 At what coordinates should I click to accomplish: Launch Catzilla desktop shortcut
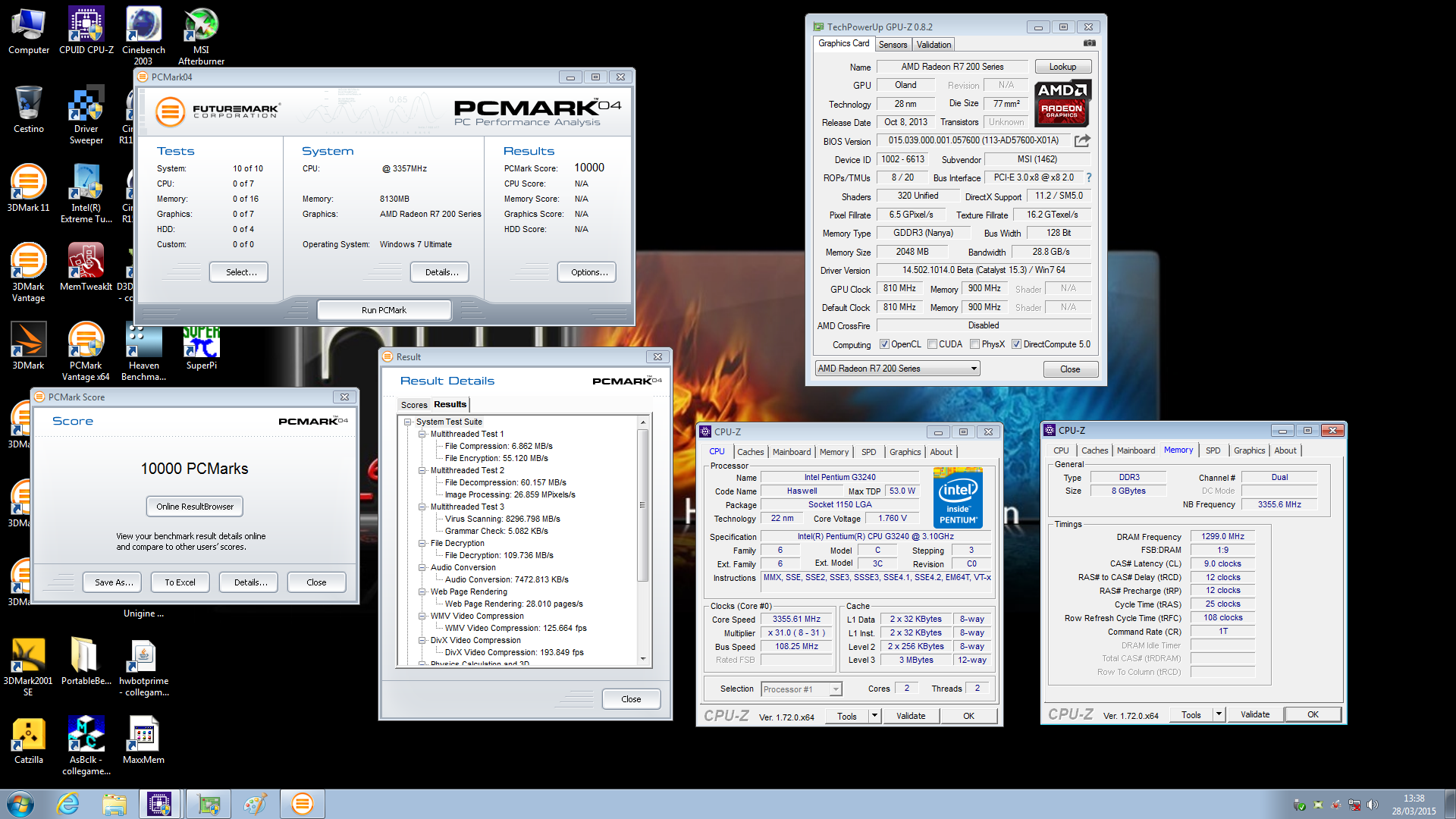[x=28, y=740]
